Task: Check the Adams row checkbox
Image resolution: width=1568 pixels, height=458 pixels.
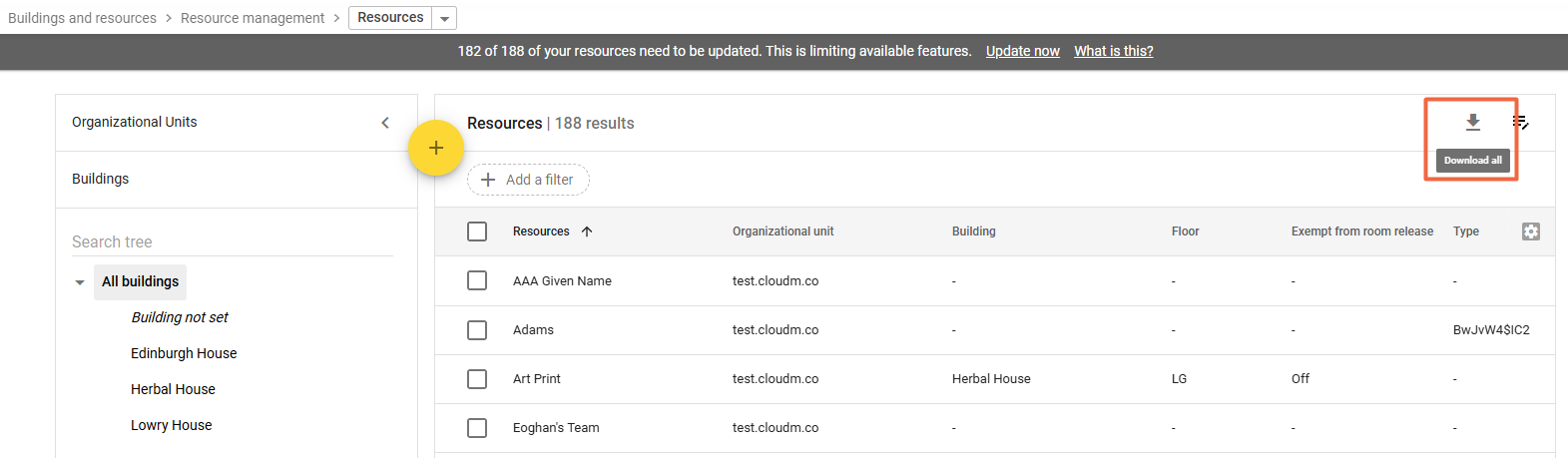Action: (x=477, y=329)
